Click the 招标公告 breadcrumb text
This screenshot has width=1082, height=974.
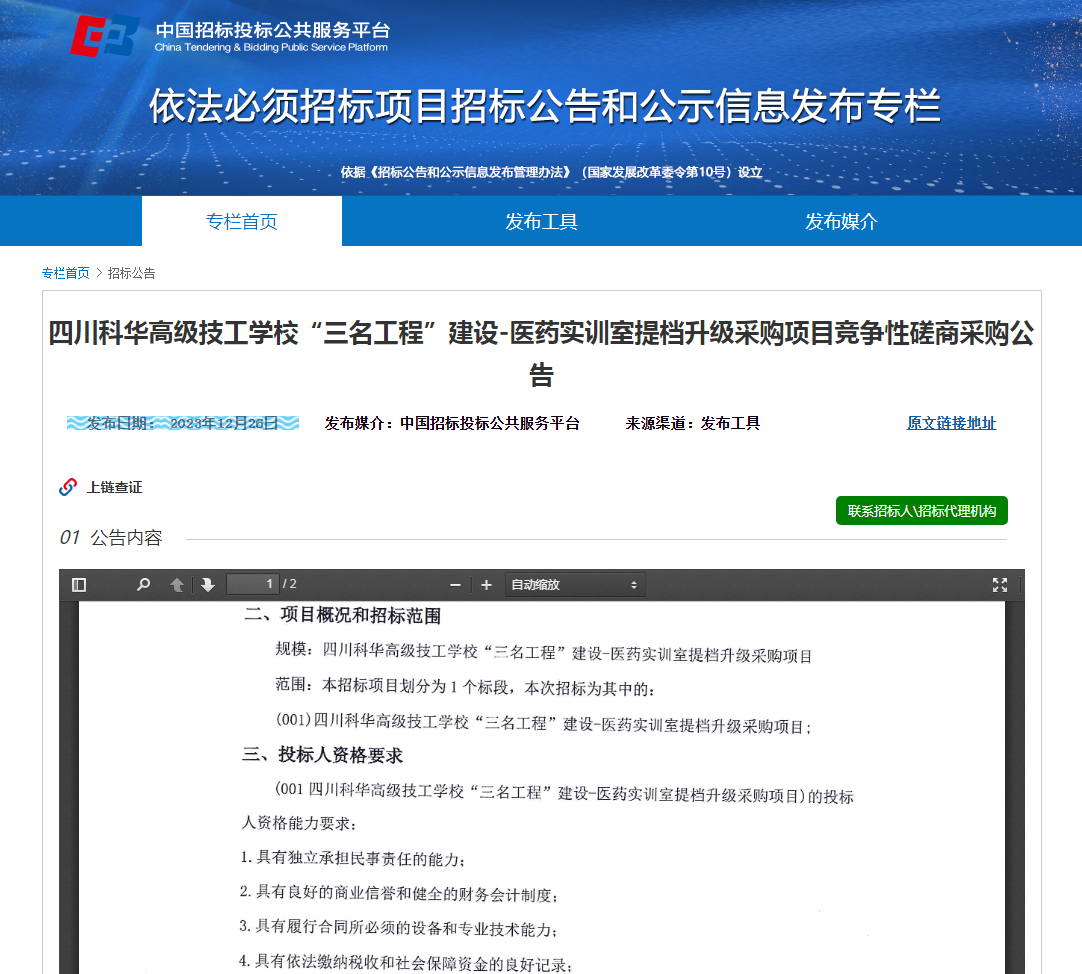(x=132, y=273)
